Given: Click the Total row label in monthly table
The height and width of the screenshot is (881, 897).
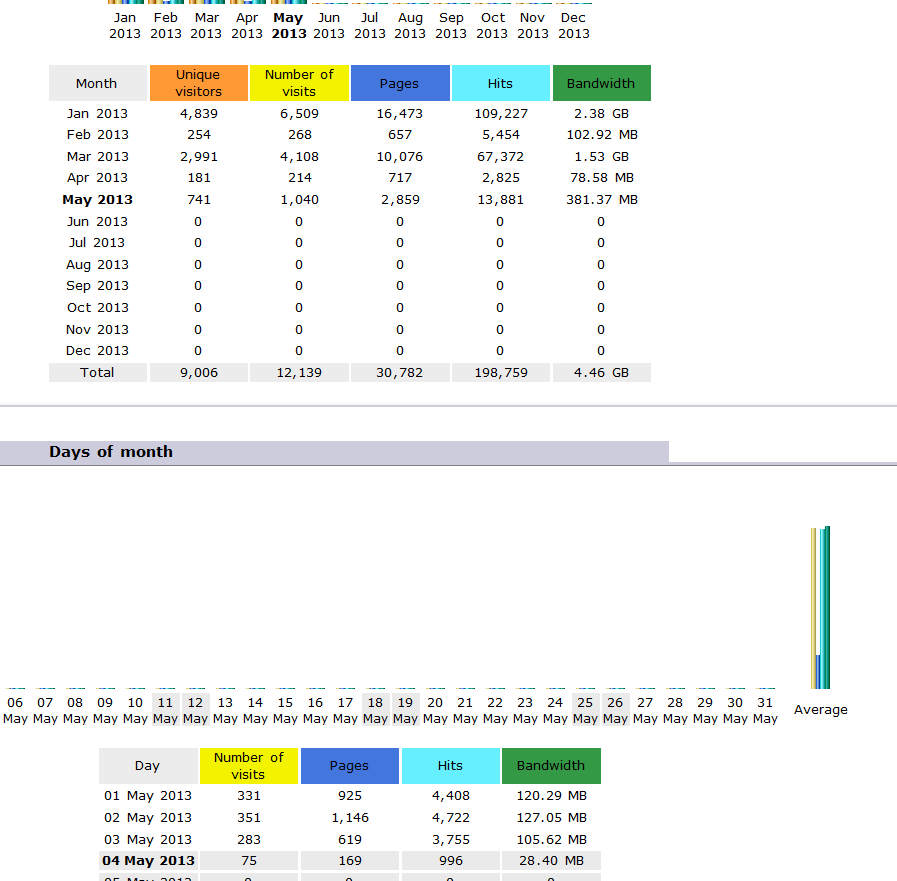Looking at the screenshot, I should [x=97, y=372].
